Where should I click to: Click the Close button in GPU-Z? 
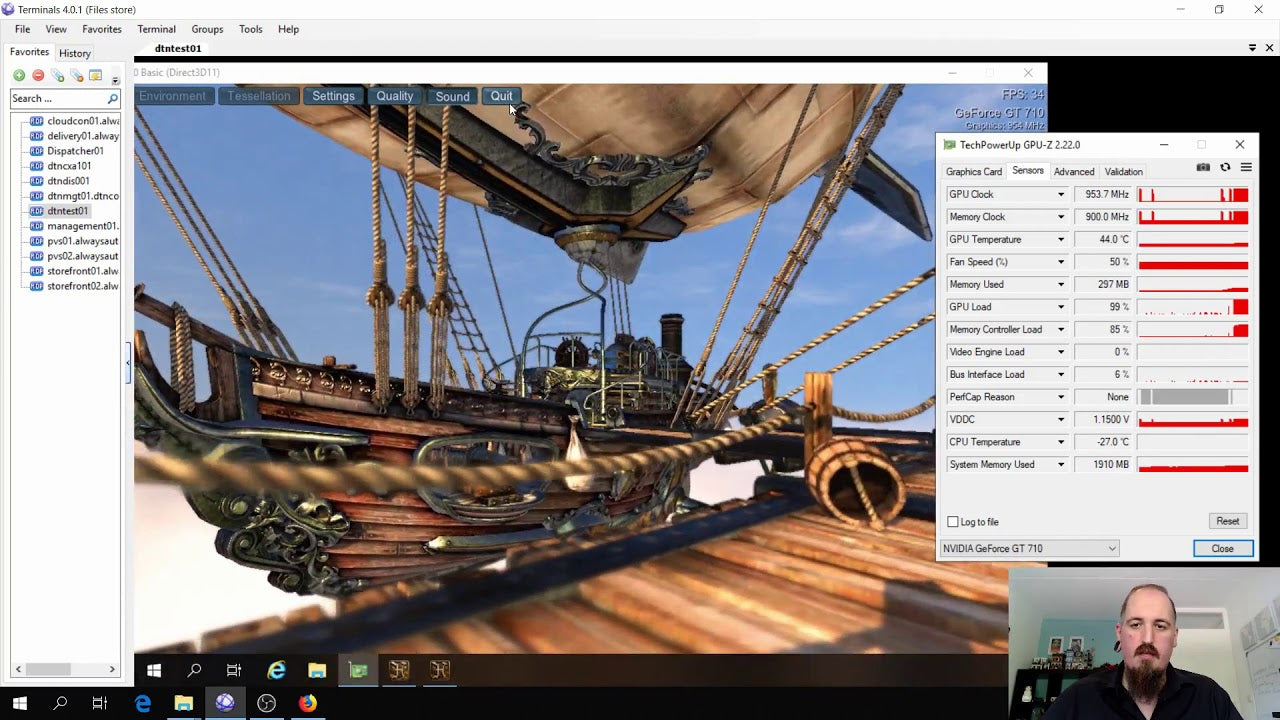click(x=1223, y=548)
